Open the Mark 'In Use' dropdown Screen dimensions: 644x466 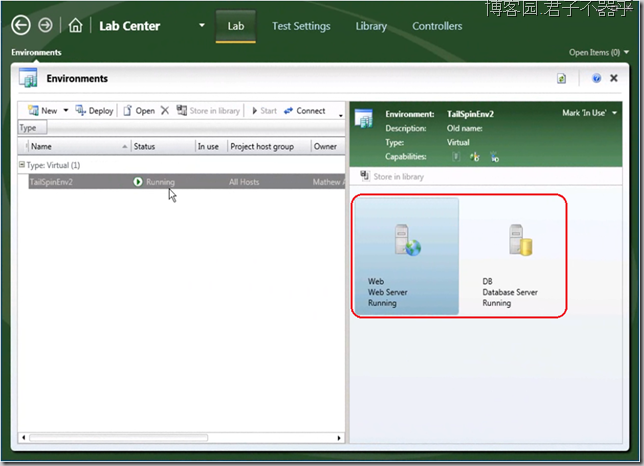(590, 113)
